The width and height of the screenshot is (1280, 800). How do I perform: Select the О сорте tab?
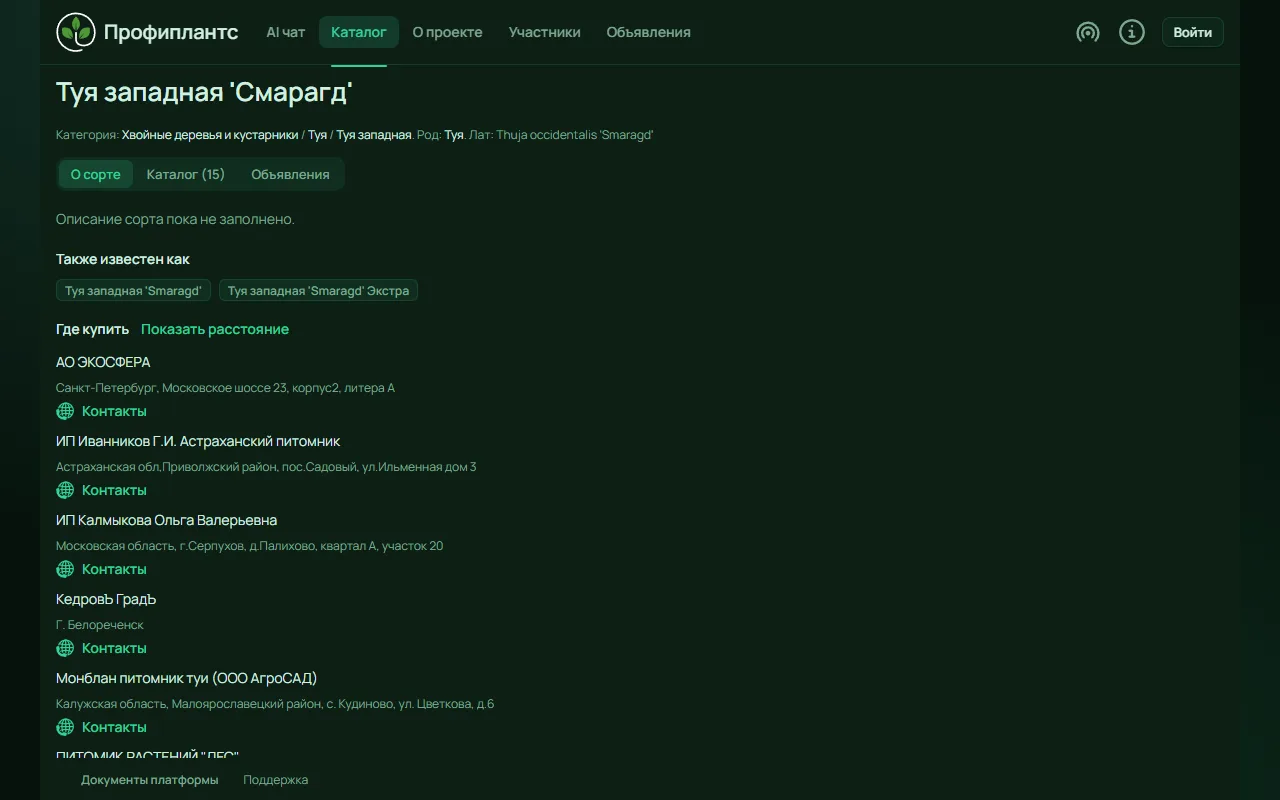(95, 174)
